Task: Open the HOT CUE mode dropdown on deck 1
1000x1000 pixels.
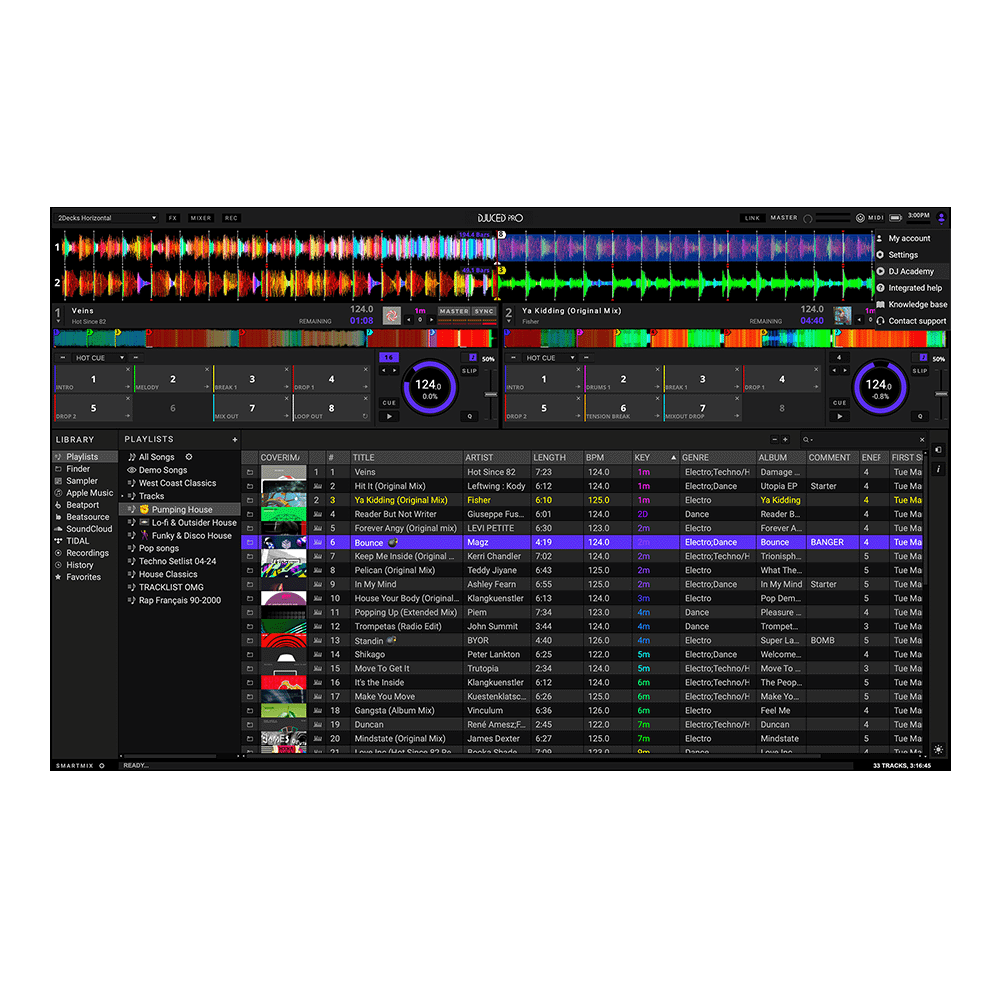Action: 101,357
